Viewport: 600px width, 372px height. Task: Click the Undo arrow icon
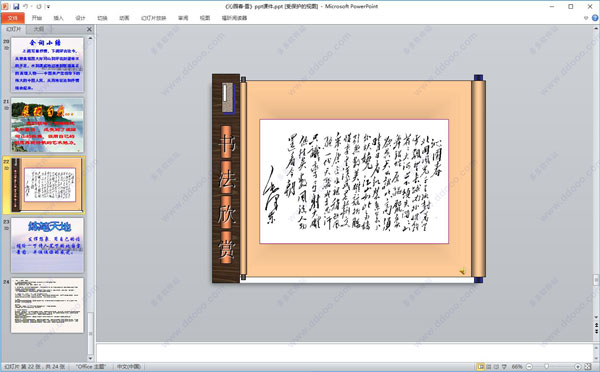(x=26, y=7)
